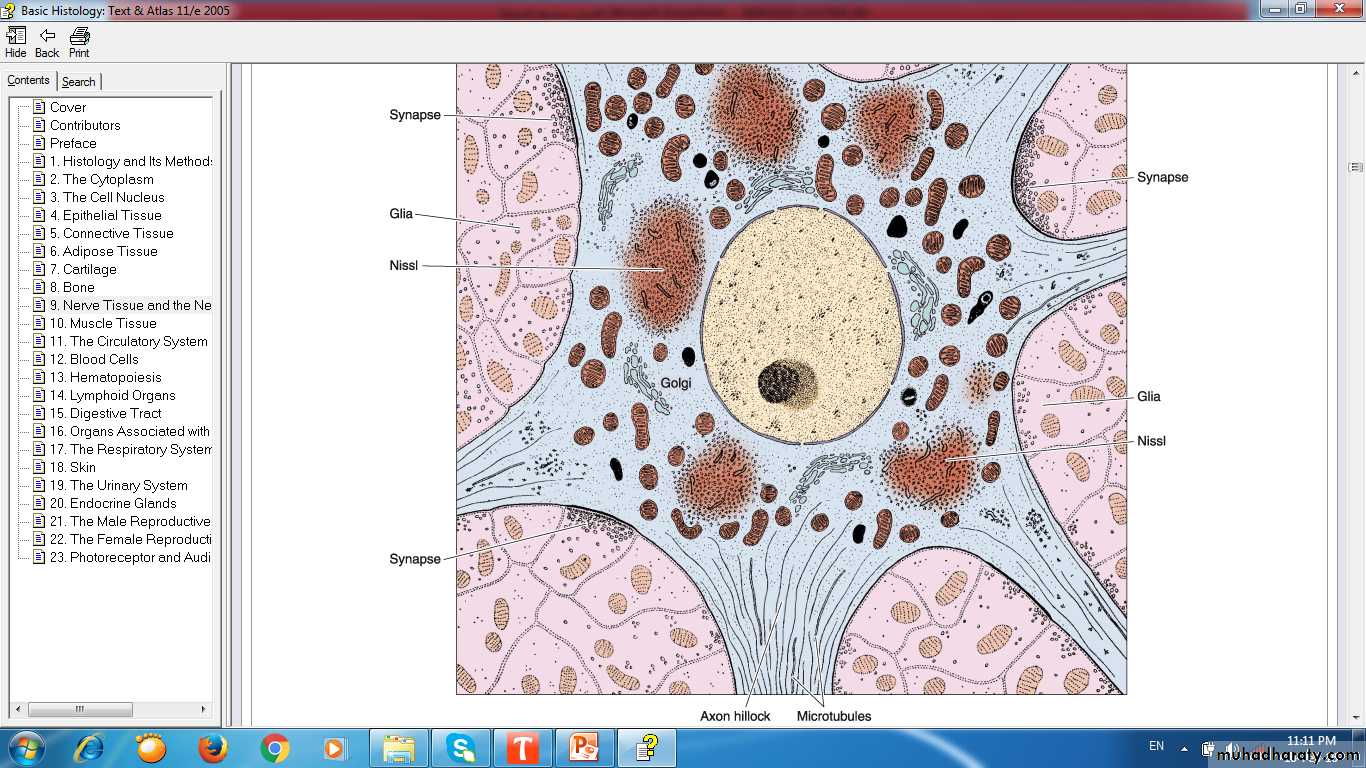The width and height of the screenshot is (1366, 768).
Task: Click page icon beside 7. Cartilage
Action: point(39,269)
